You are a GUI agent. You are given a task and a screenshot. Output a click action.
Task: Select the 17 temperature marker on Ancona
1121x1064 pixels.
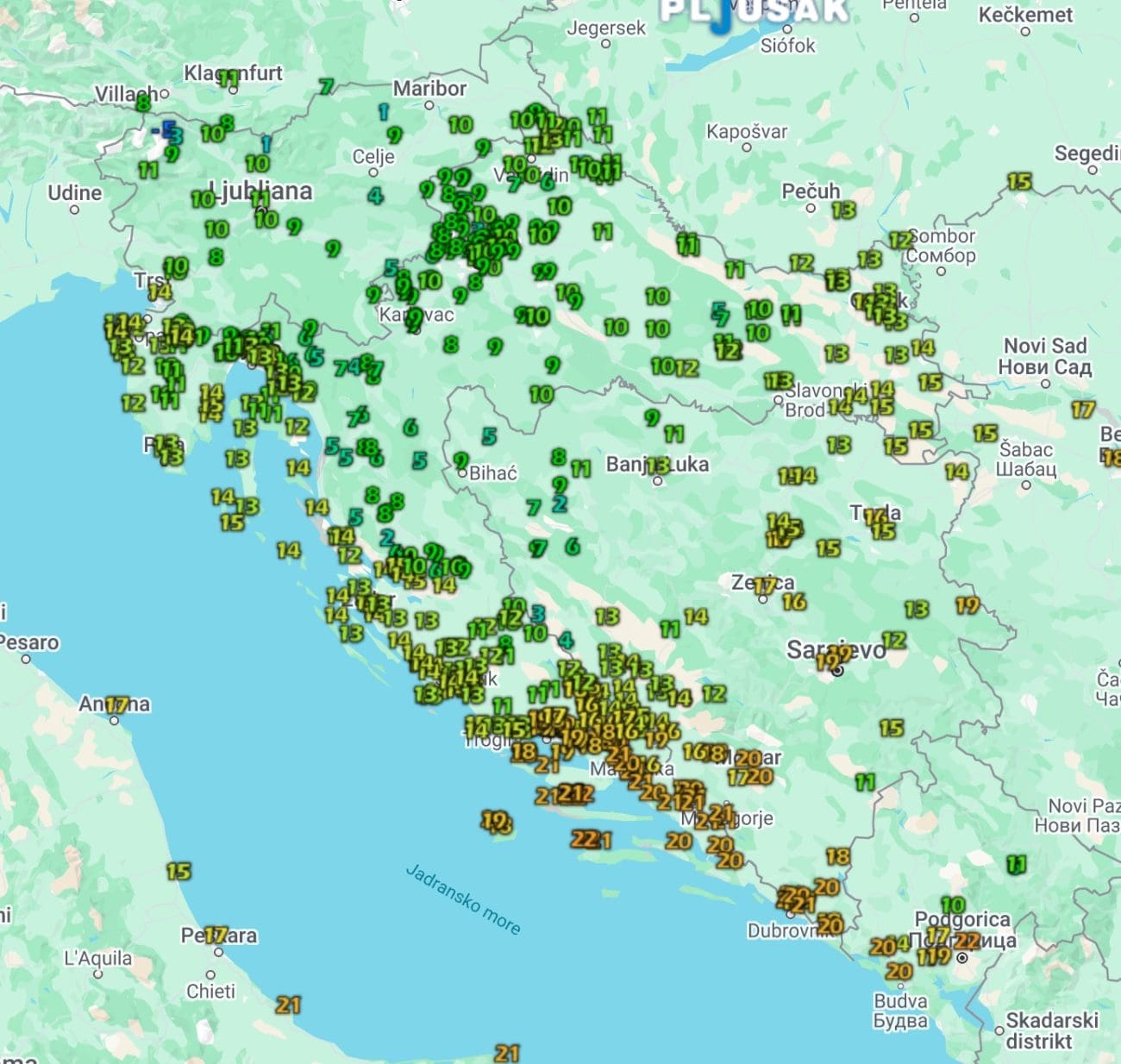(116, 705)
